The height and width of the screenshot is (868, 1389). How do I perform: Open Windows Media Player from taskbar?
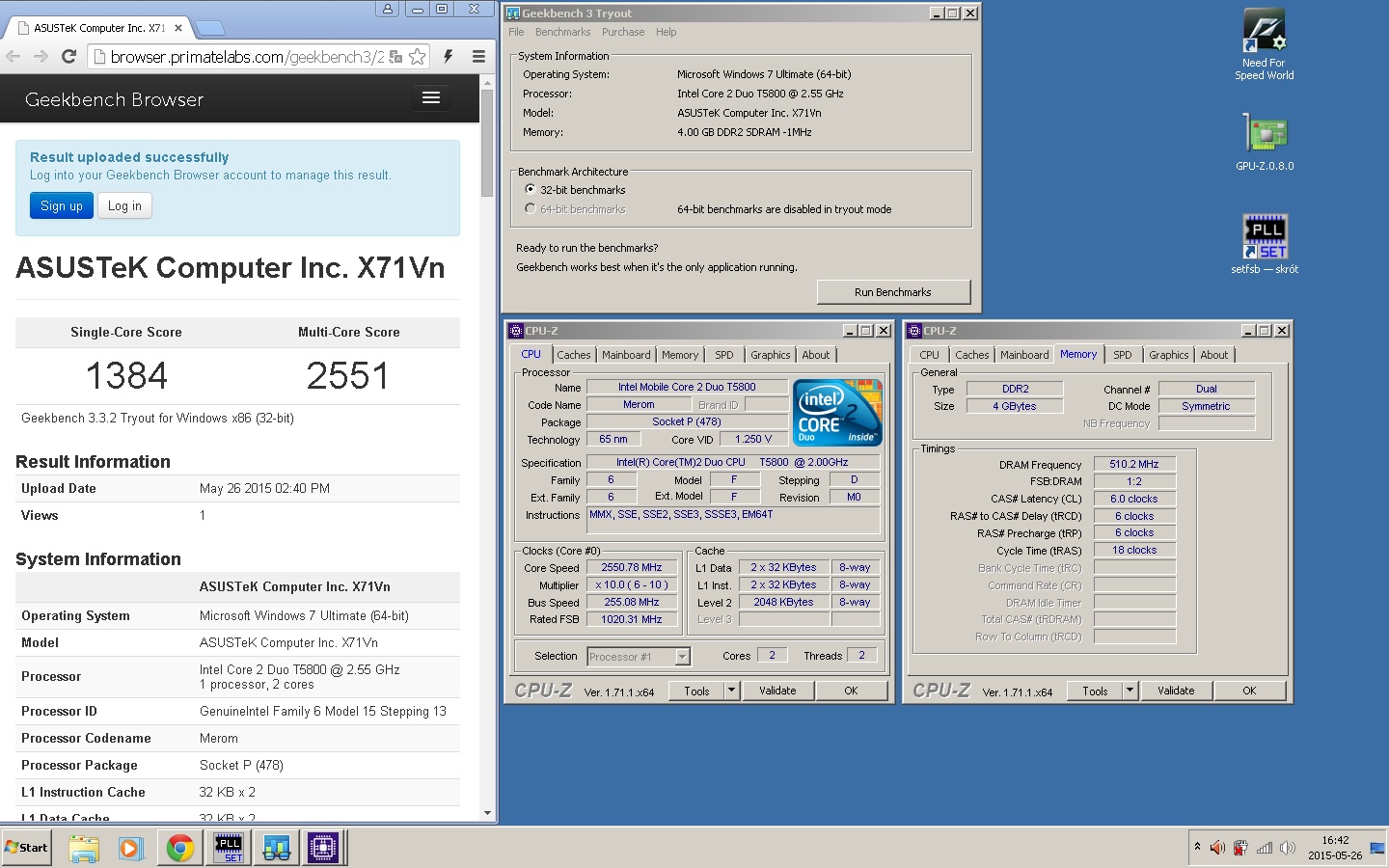[131, 848]
